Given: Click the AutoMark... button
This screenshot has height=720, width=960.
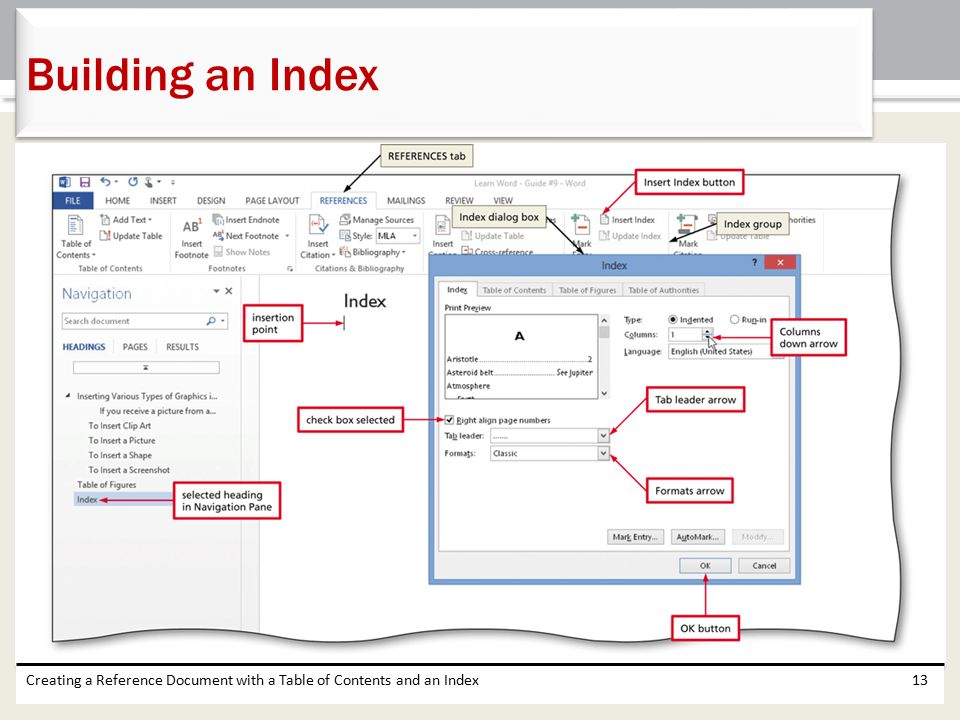Looking at the screenshot, I should pos(698,537).
